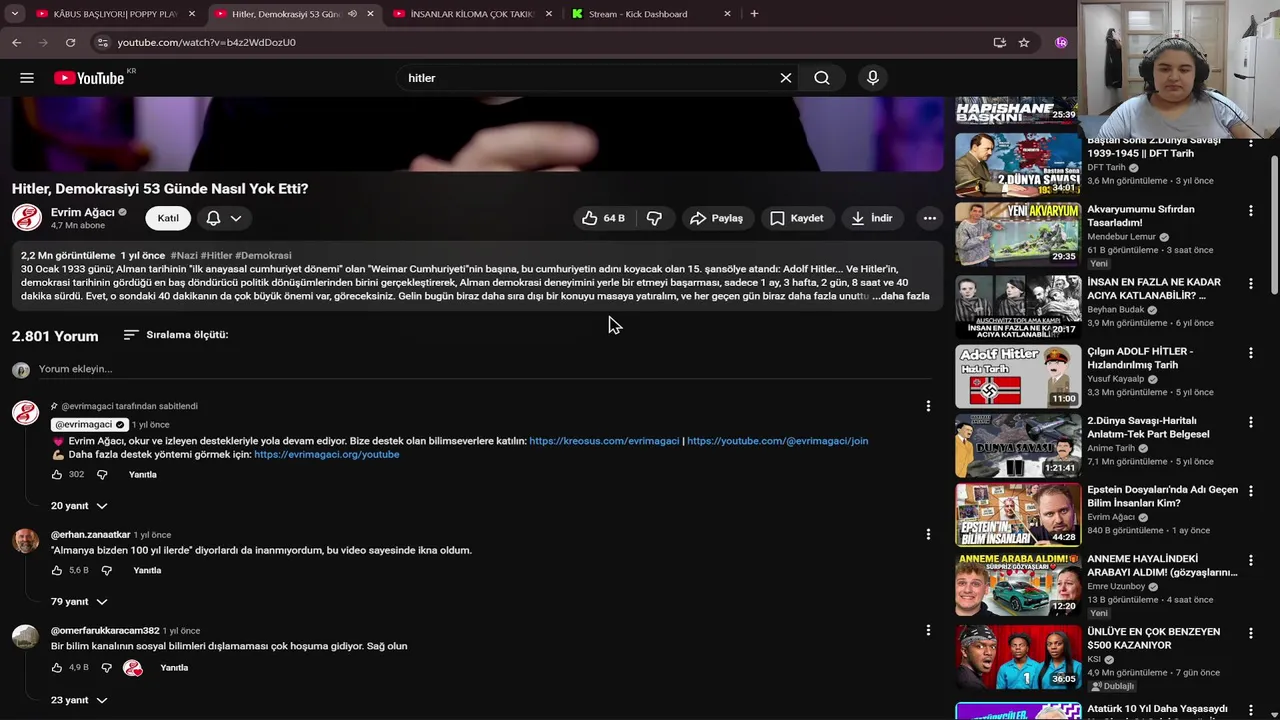Open Sıralama ölçütü sort dropdown

(175, 335)
